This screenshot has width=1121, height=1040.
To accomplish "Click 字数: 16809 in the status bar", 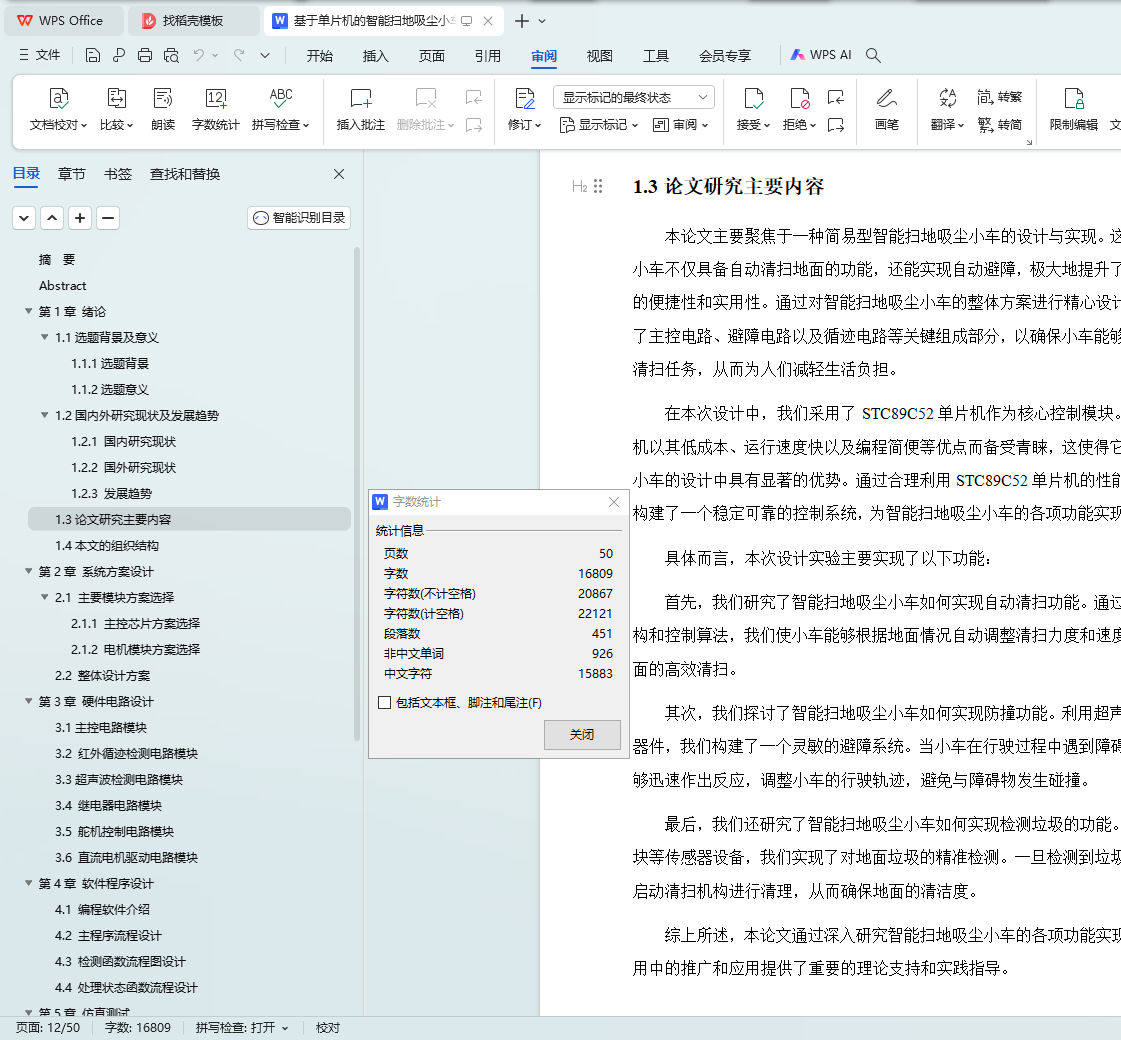I will click(137, 1028).
